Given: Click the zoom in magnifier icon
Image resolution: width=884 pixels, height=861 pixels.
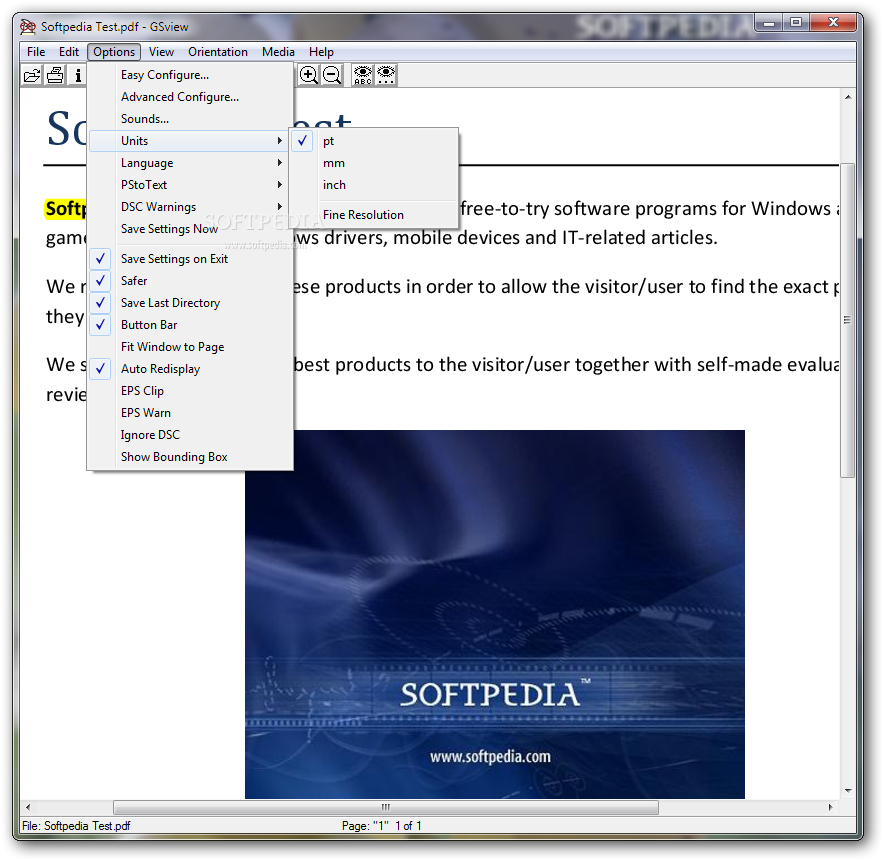Looking at the screenshot, I should click(308, 75).
